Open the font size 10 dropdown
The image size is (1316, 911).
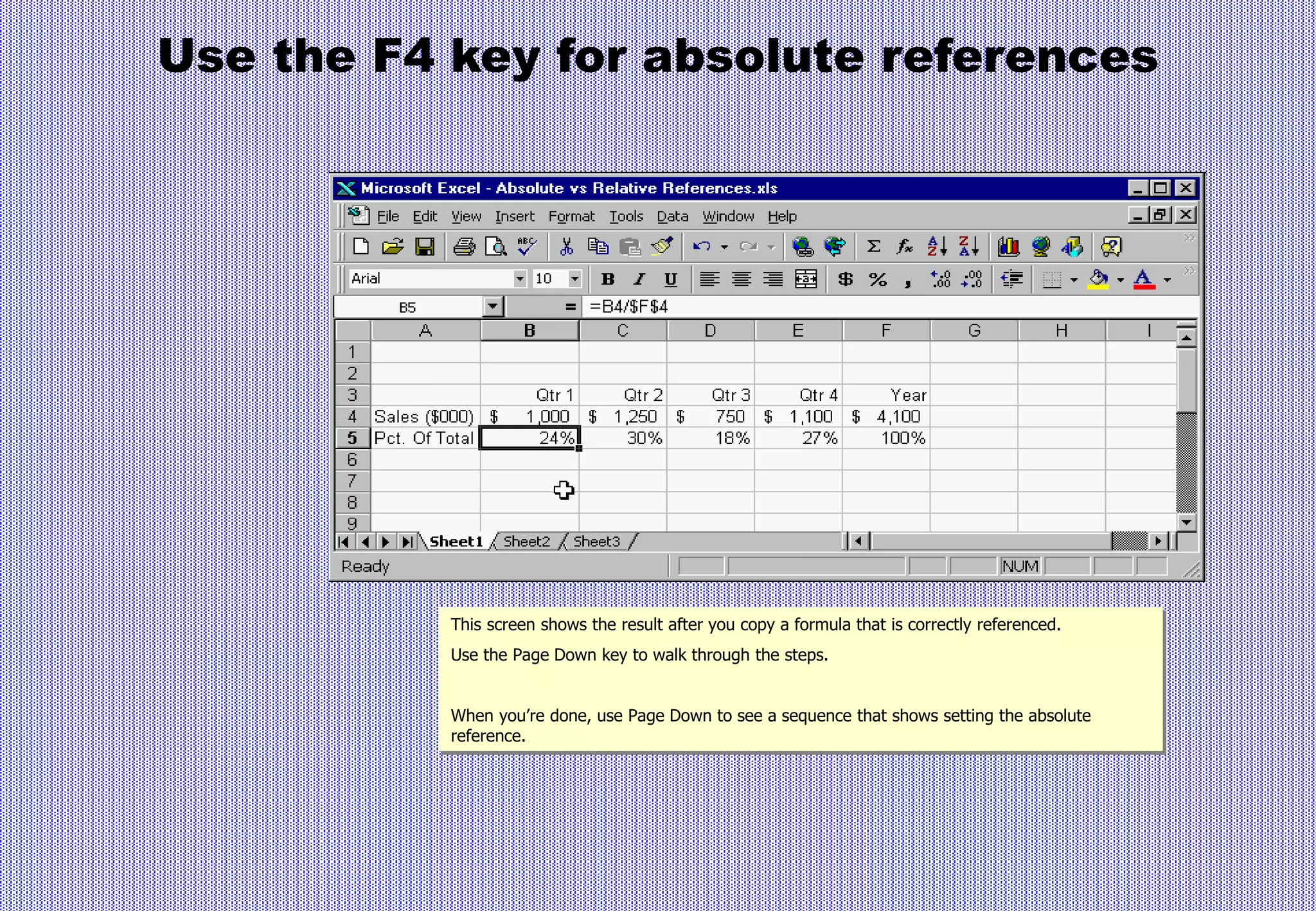tap(574, 279)
